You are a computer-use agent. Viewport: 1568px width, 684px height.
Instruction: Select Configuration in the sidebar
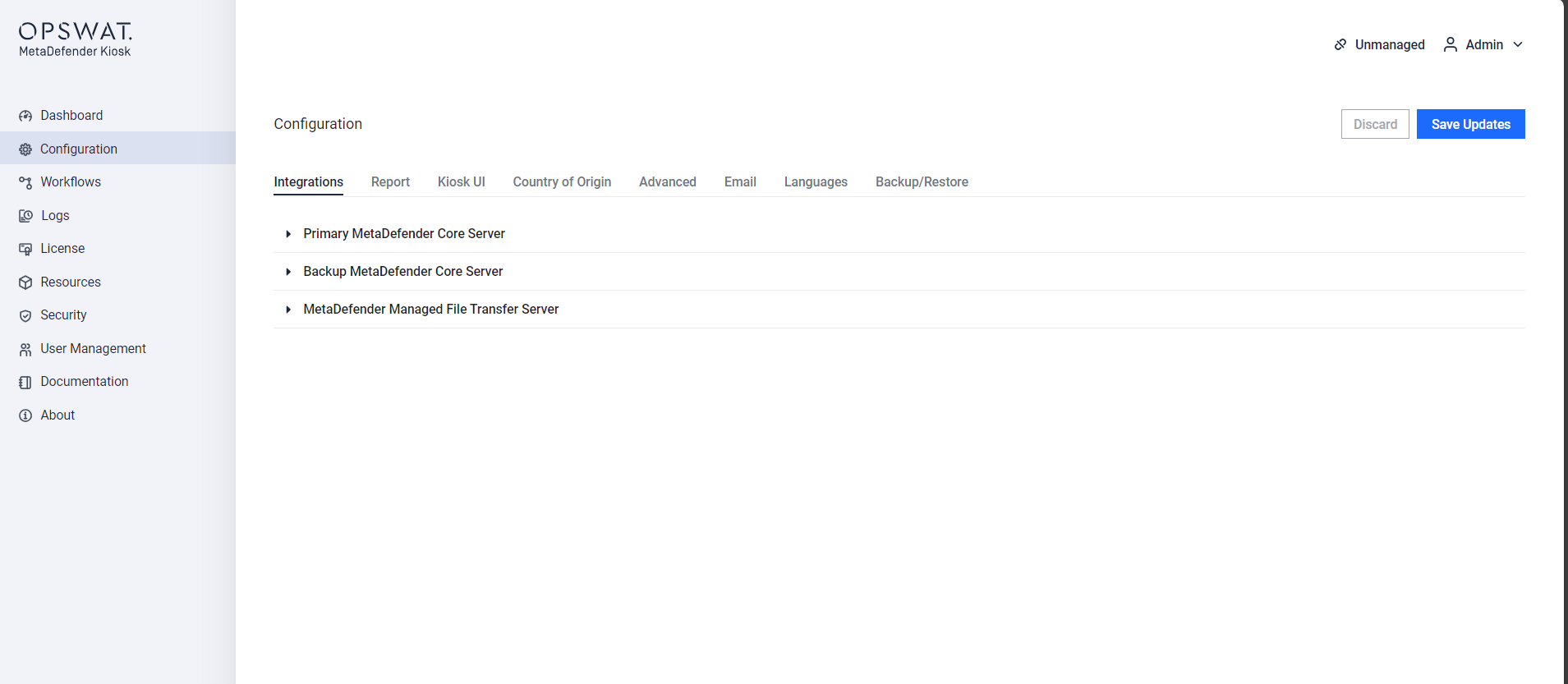(117, 149)
